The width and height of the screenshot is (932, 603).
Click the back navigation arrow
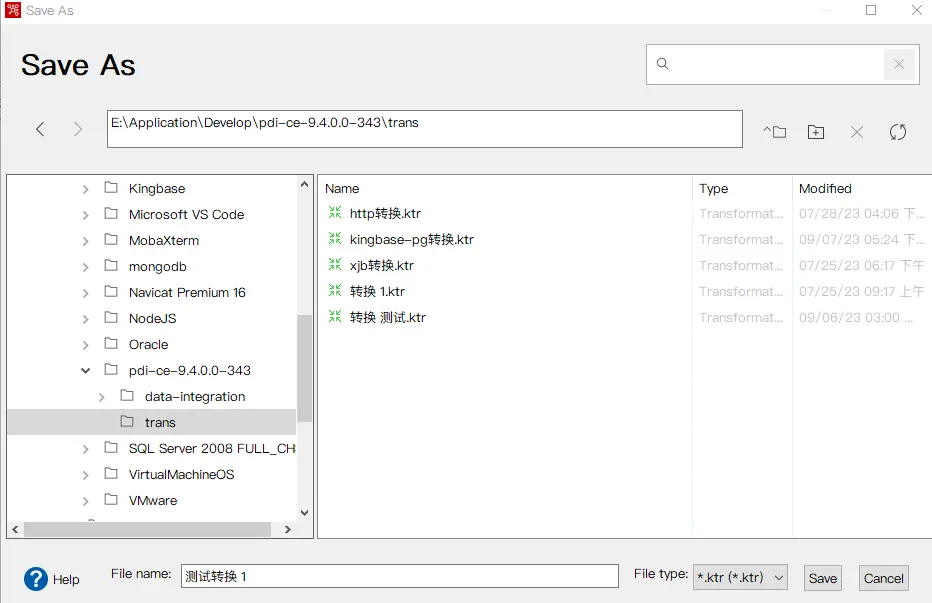pyautogui.click(x=40, y=129)
